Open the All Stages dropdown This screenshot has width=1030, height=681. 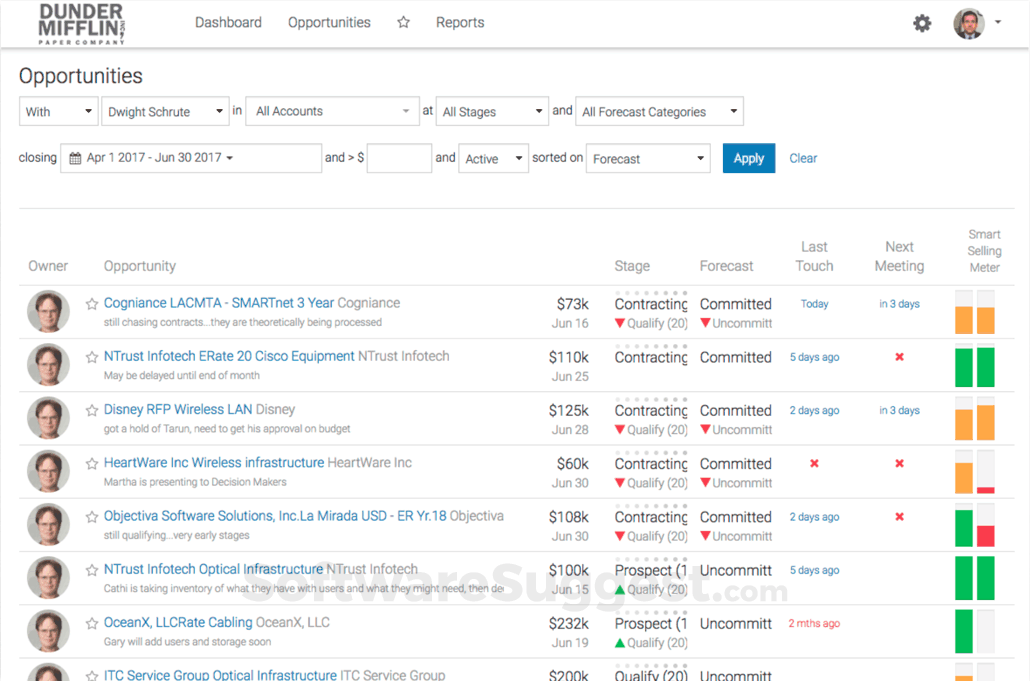pyautogui.click(x=492, y=111)
